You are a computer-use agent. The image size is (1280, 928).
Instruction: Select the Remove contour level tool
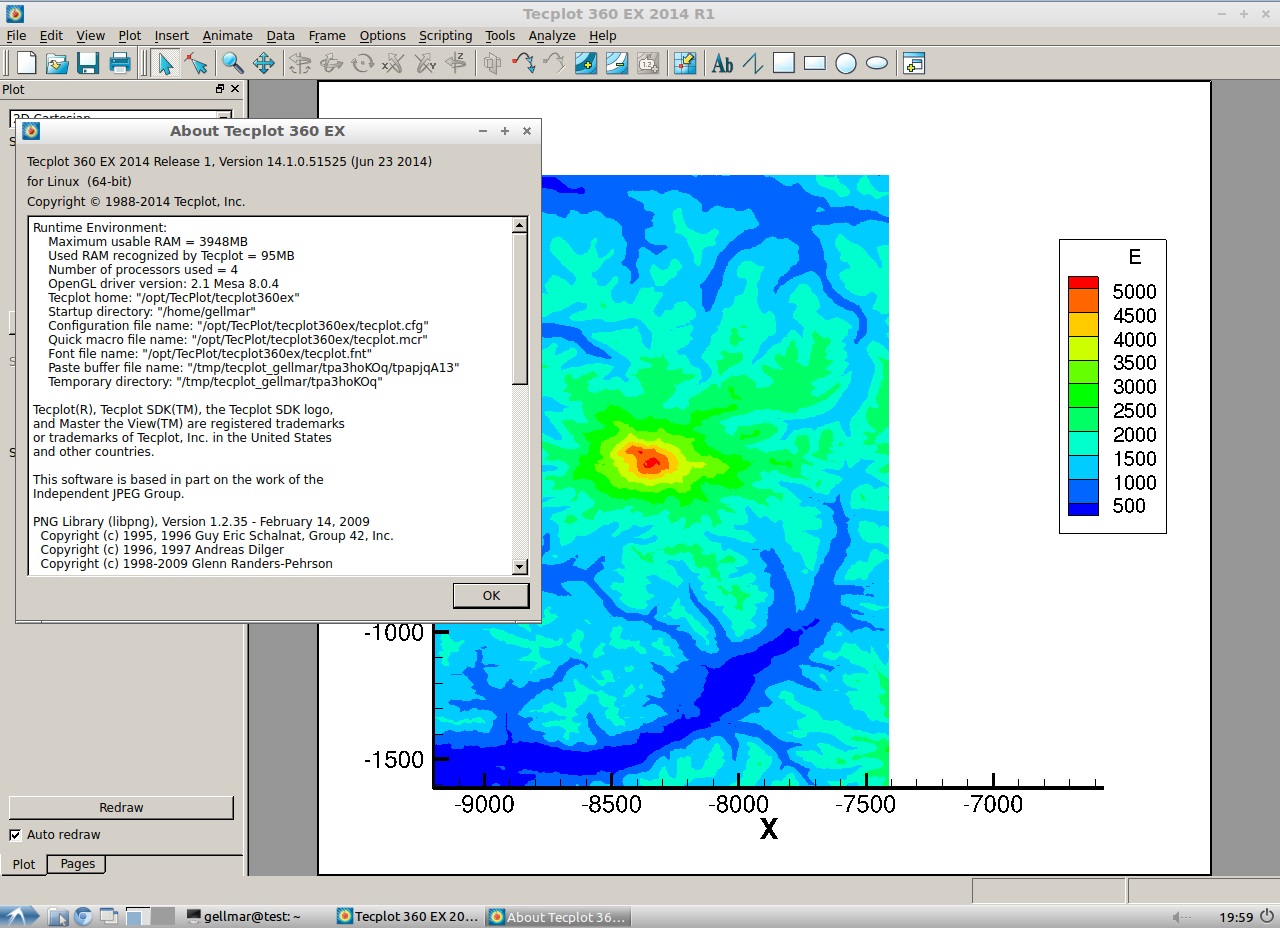point(617,63)
